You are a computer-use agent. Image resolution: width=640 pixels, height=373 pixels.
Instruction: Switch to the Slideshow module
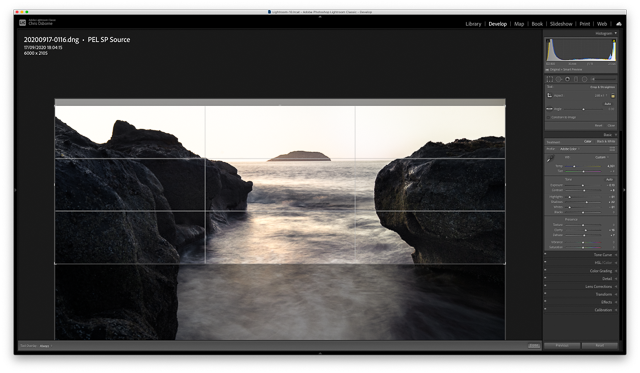coord(561,24)
